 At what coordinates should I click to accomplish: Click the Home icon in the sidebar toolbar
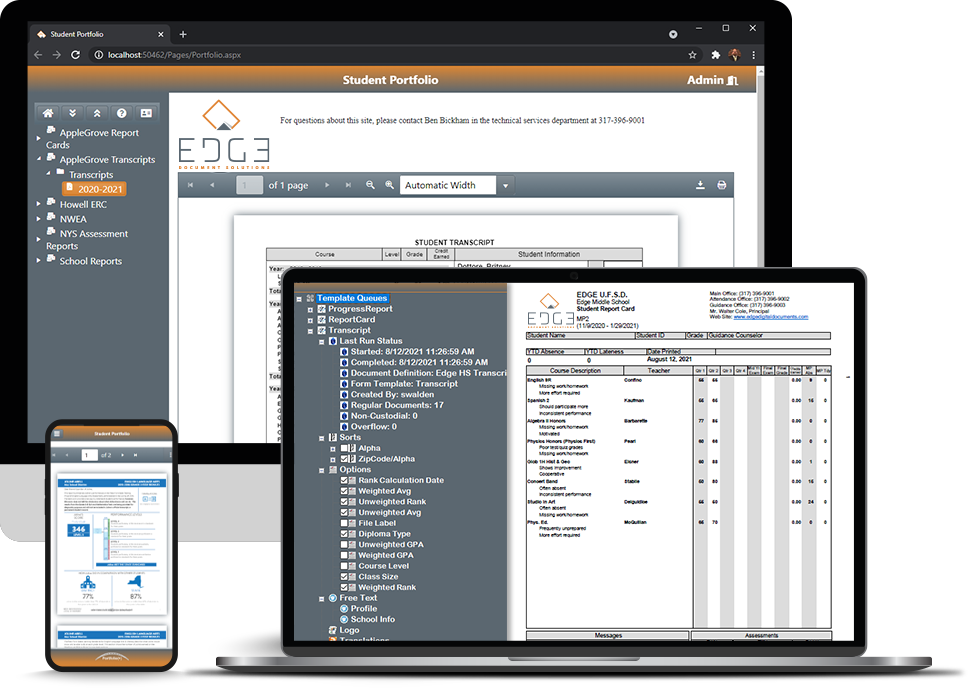coord(48,113)
